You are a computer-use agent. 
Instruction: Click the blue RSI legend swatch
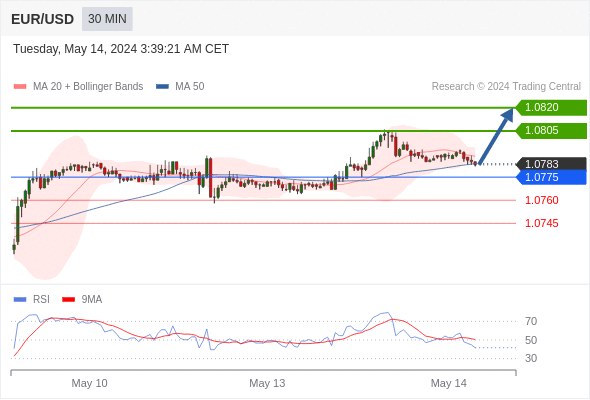(20, 300)
